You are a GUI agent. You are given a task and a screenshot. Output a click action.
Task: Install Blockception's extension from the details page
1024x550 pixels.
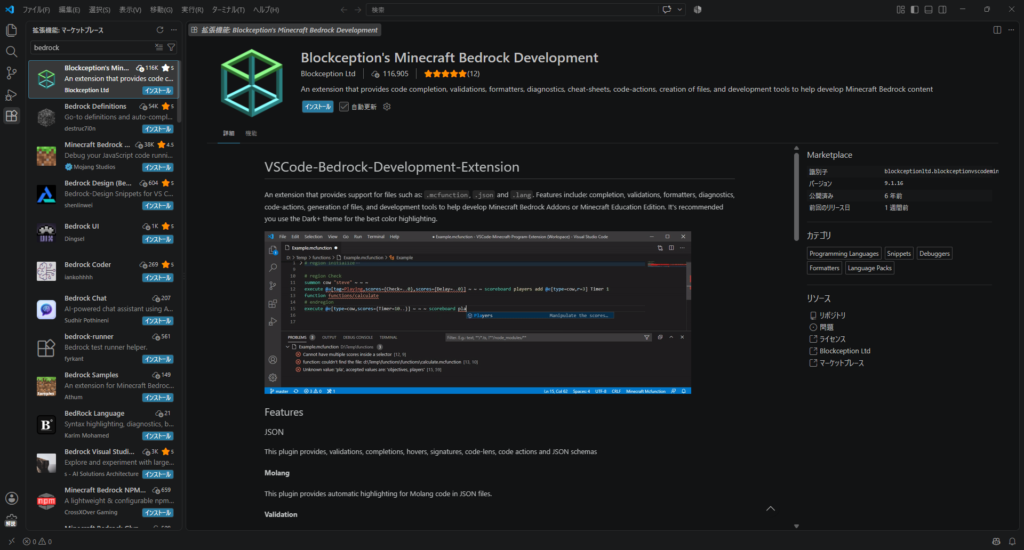pos(317,106)
